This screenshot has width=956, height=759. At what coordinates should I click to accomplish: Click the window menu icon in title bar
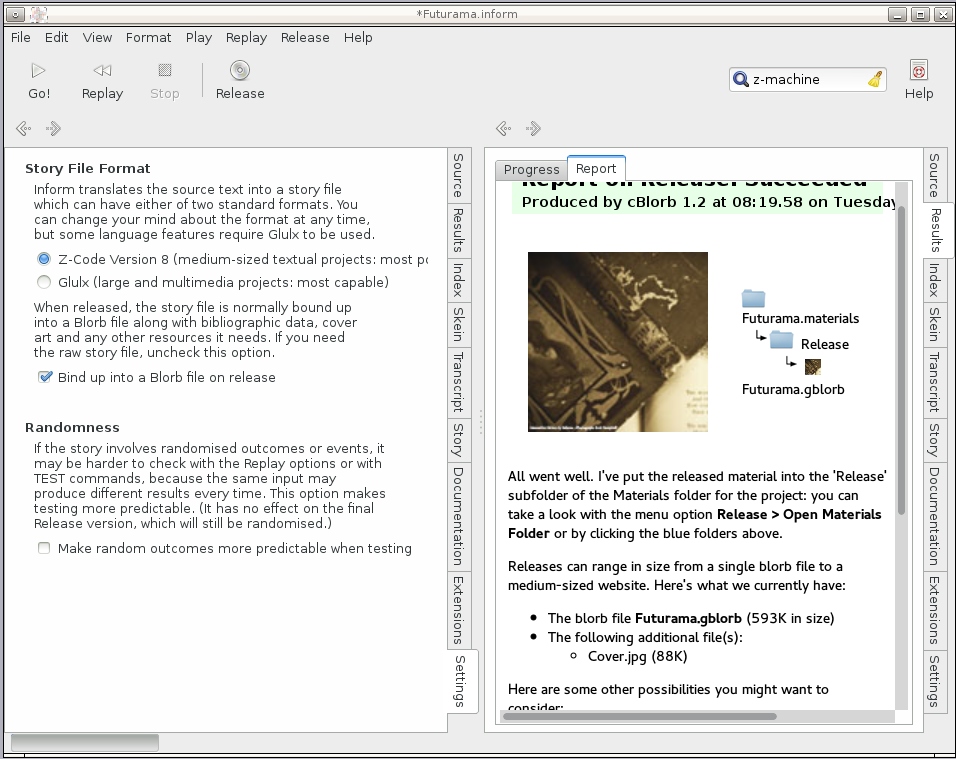[15, 14]
